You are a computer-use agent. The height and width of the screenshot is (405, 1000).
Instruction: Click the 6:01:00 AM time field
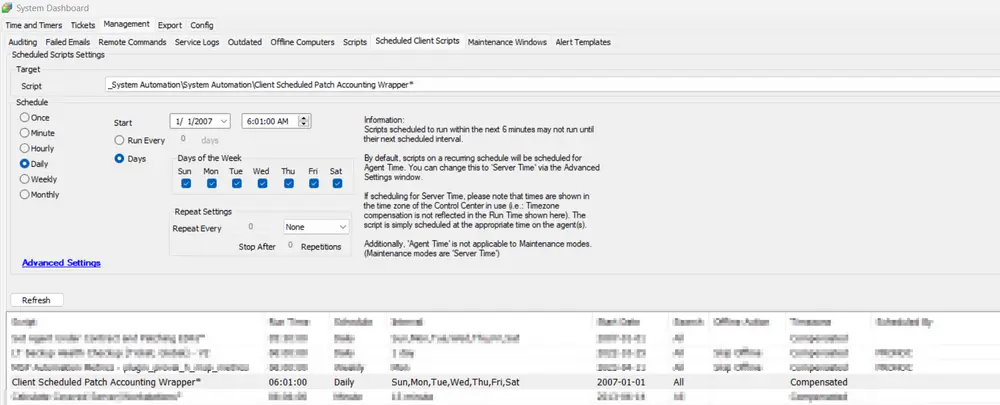tap(270, 121)
